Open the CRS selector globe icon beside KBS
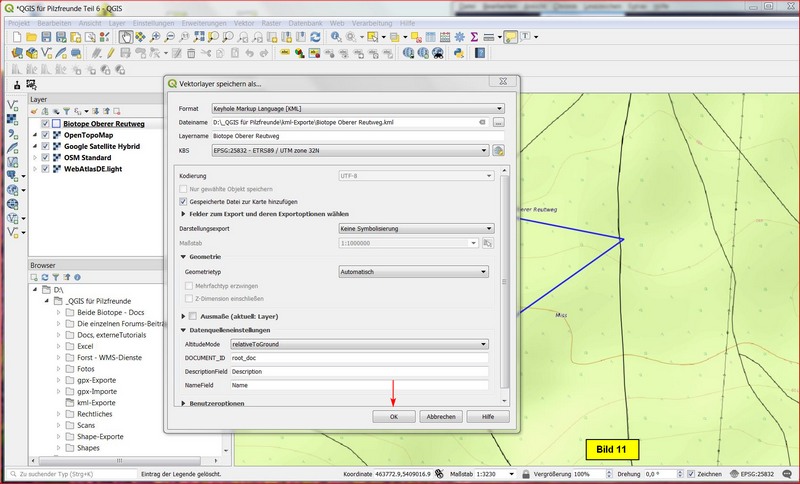The height and width of the screenshot is (484, 800). point(498,150)
